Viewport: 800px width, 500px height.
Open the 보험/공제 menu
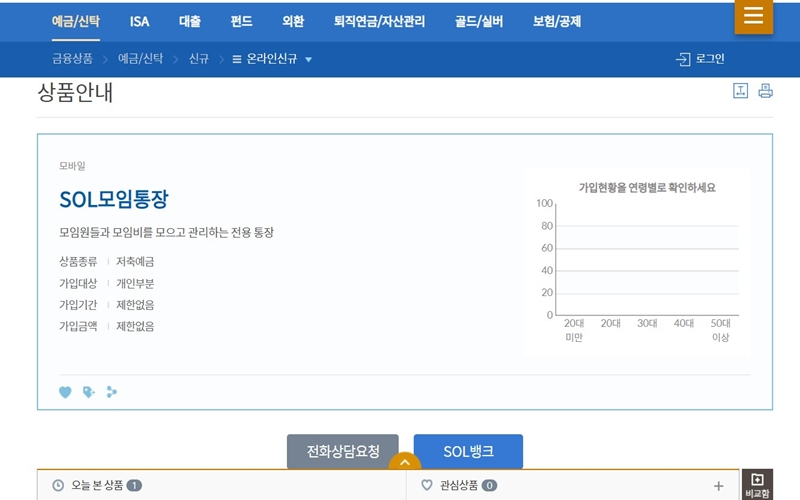tap(557, 21)
